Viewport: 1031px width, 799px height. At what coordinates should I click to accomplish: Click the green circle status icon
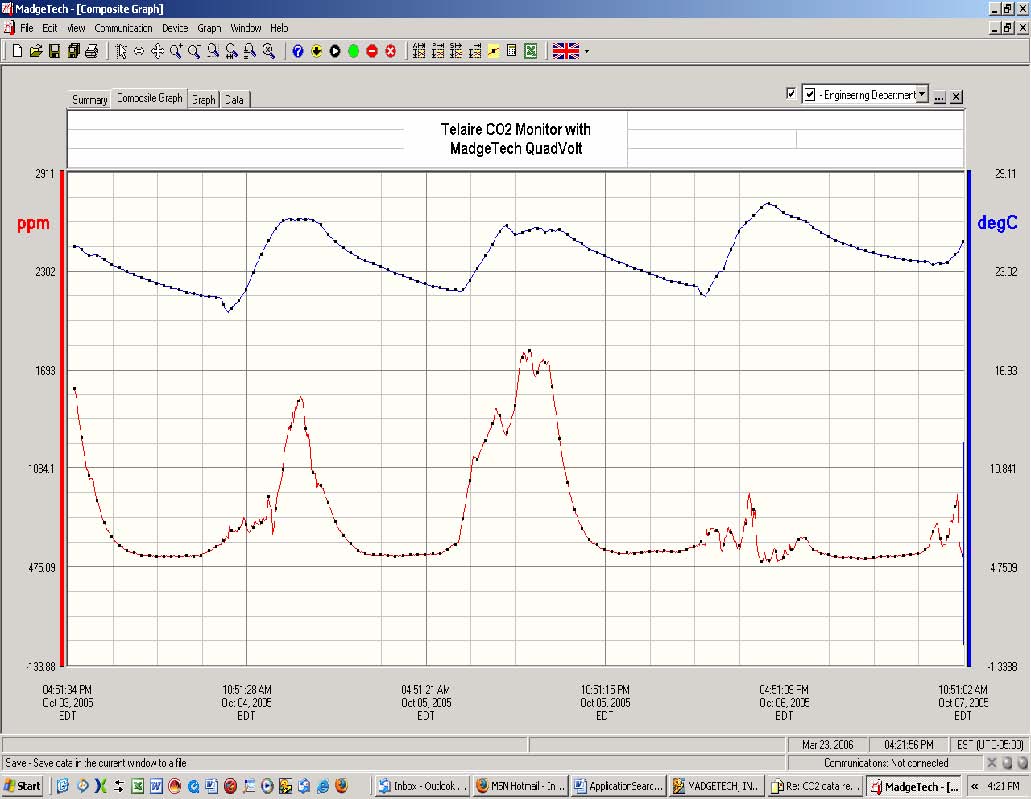point(353,51)
